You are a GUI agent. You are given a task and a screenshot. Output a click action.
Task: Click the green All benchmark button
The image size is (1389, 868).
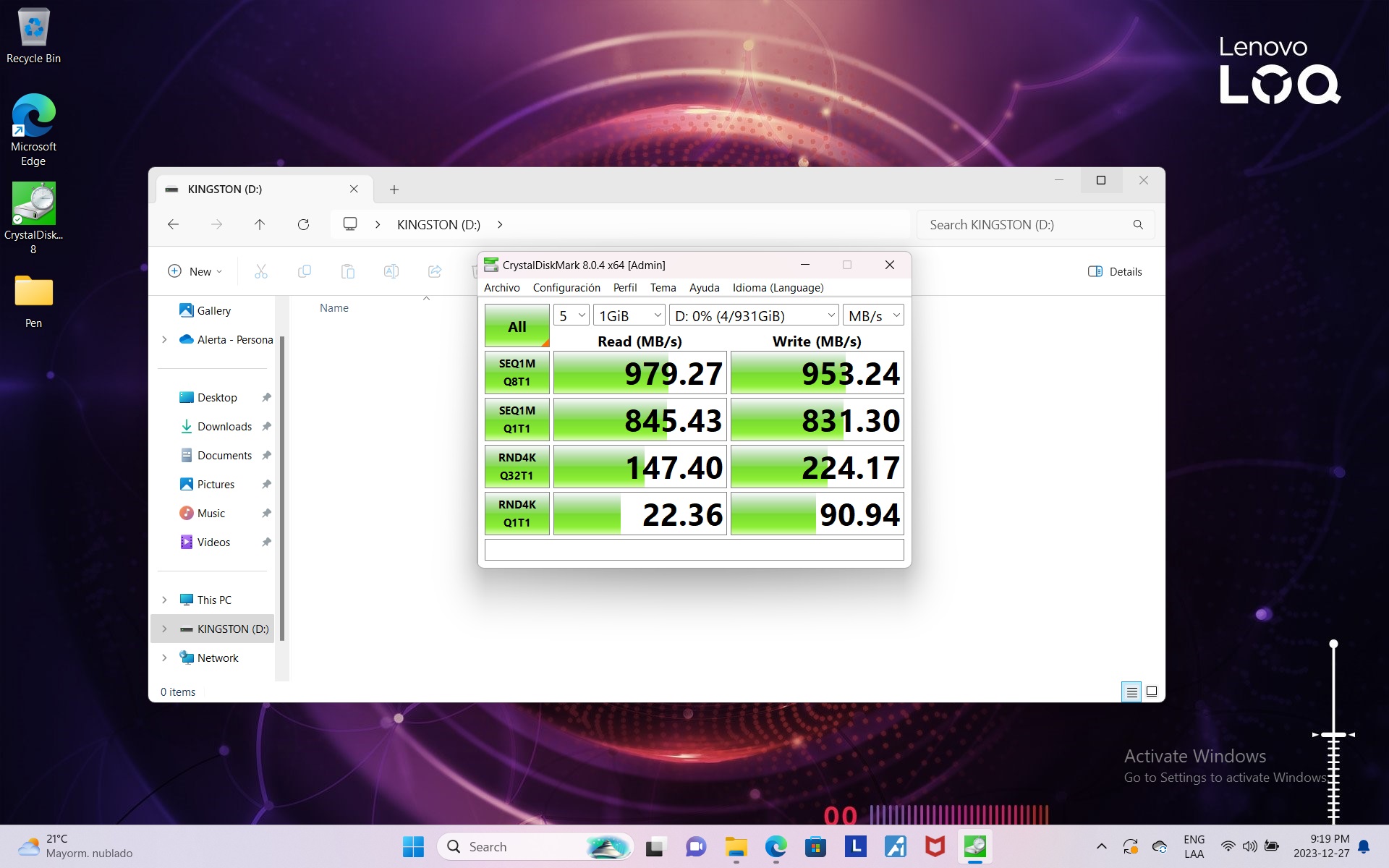pos(517,326)
